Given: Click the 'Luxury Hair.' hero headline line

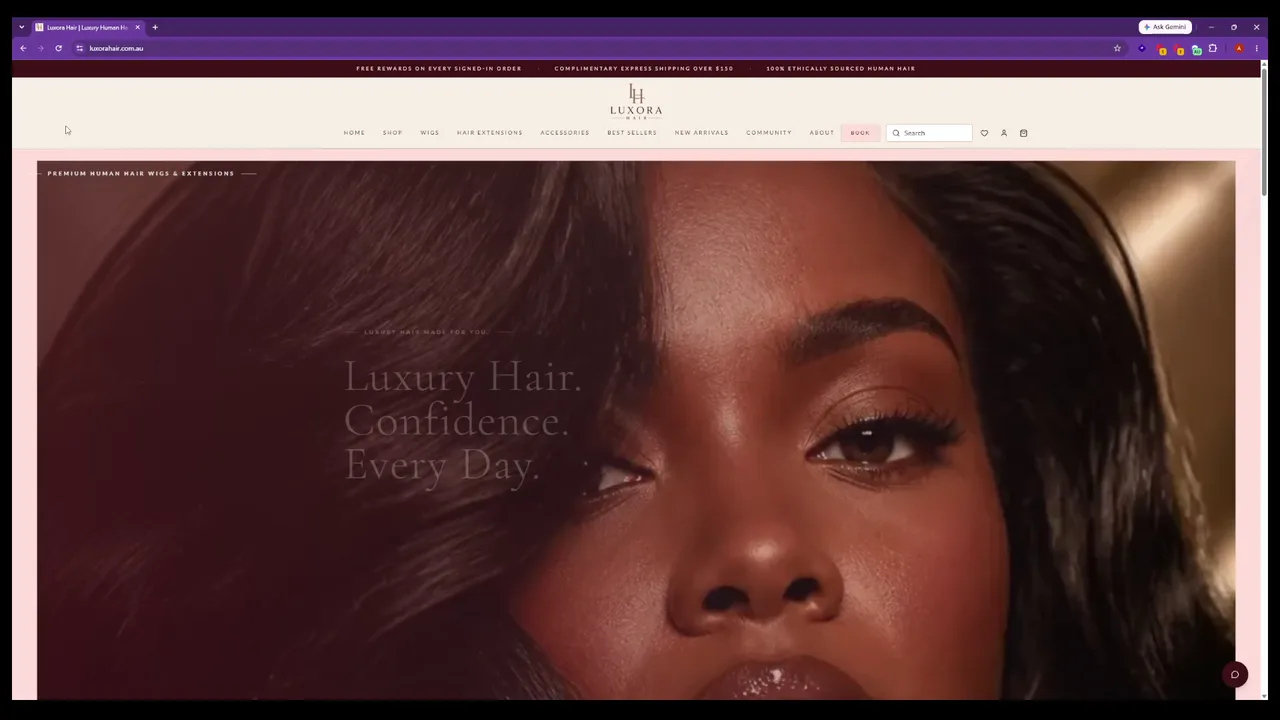Looking at the screenshot, I should point(463,377).
